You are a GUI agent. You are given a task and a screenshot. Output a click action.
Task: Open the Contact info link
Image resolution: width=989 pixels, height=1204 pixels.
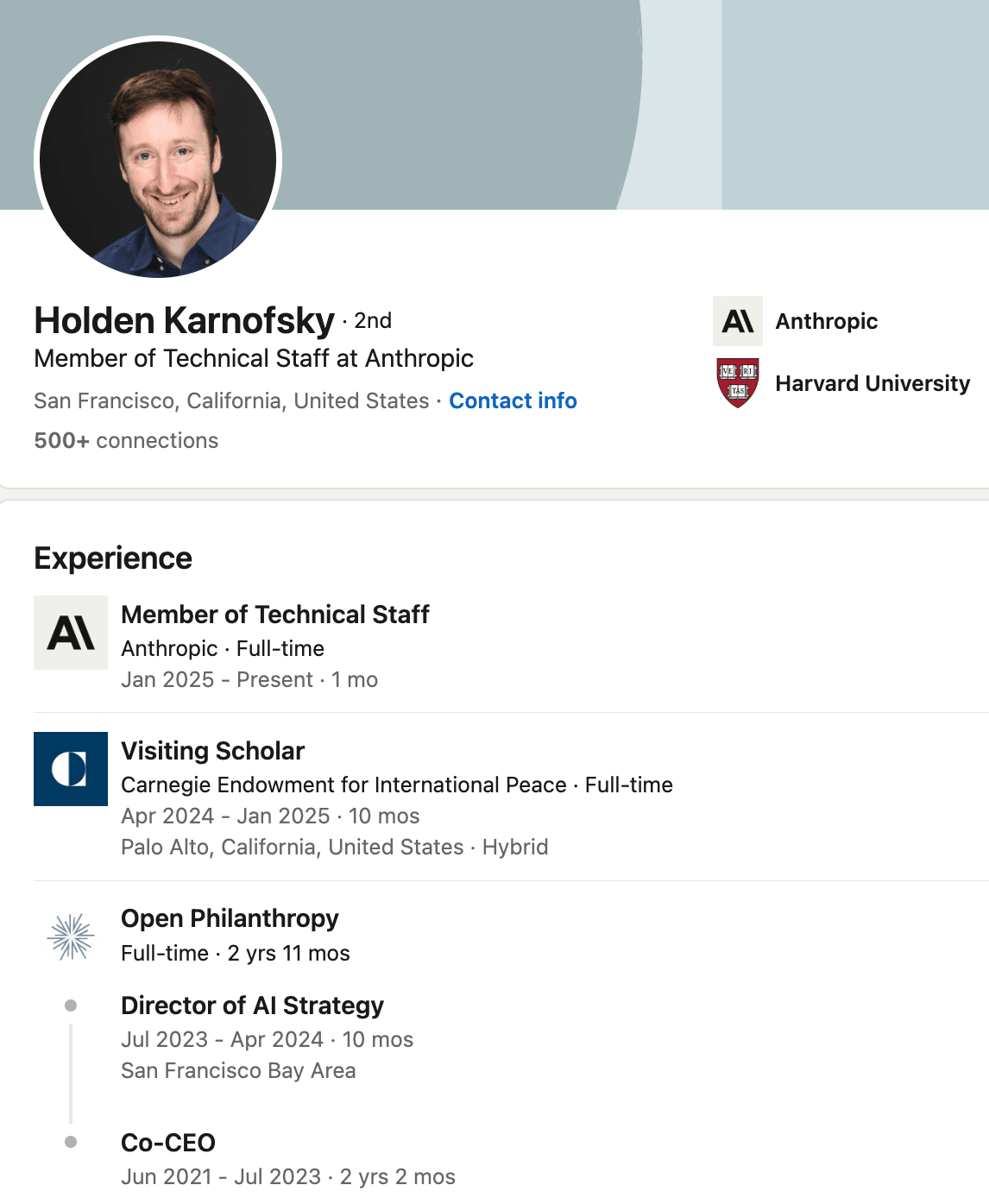tap(513, 400)
